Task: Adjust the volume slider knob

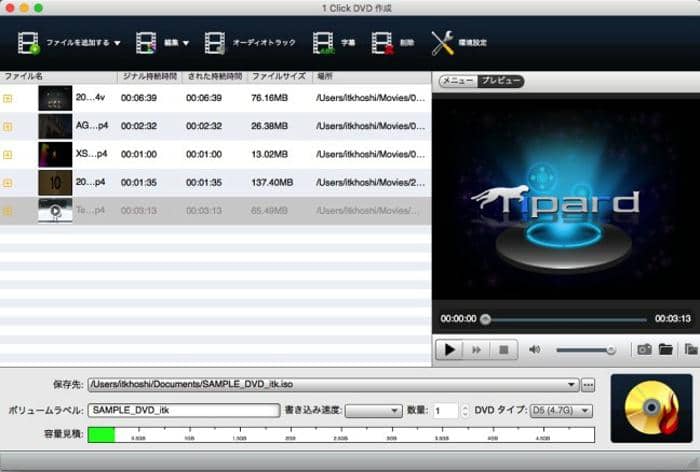Action: pyautogui.click(x=611, y=350)
